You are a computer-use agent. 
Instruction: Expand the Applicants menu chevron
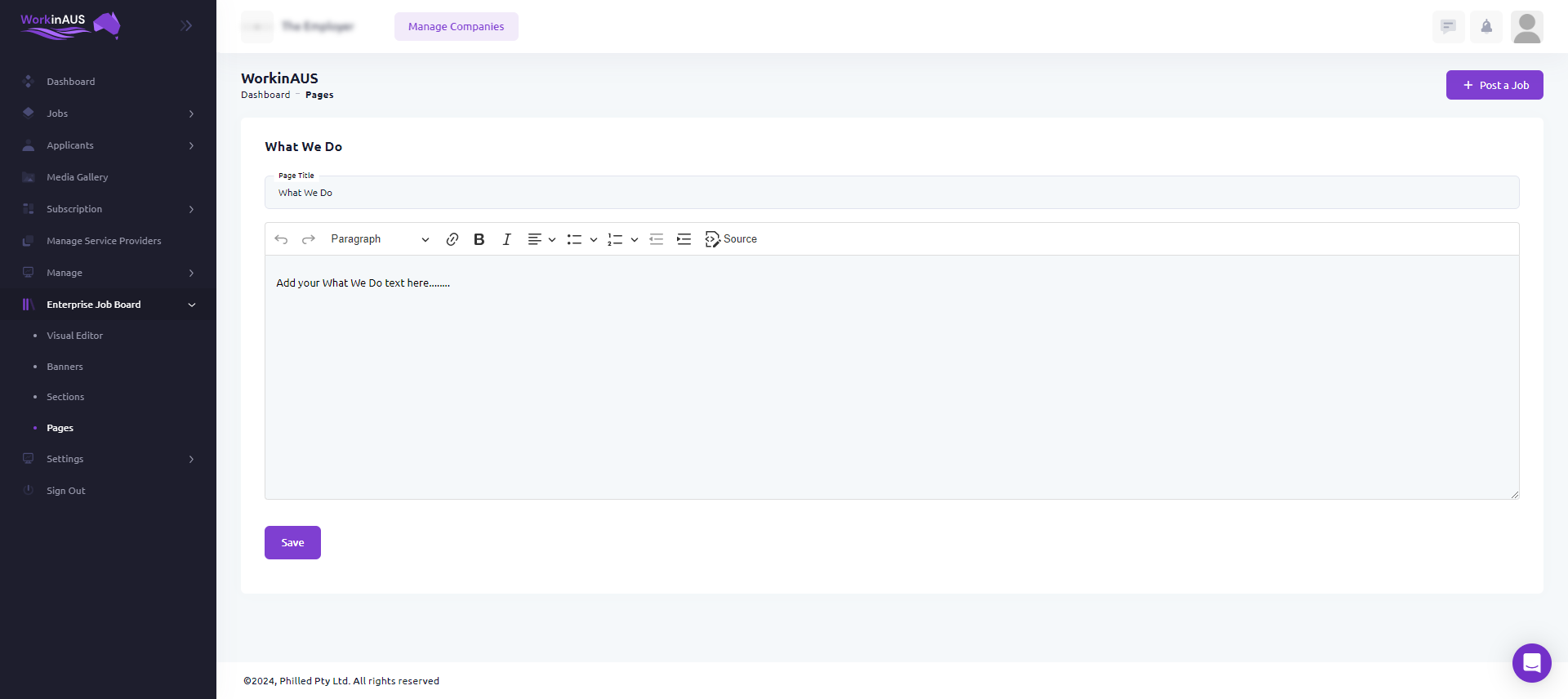click(191, 145)
